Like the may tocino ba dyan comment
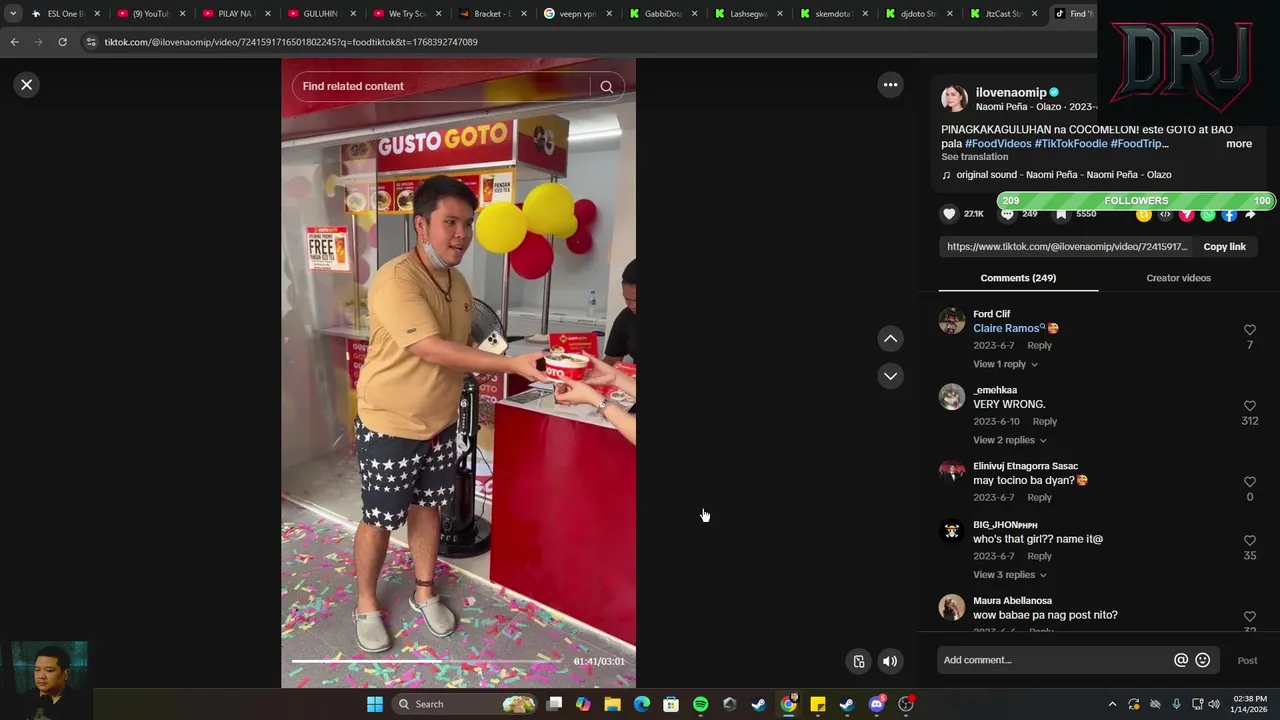Viewport: 1280px width, 720px height. (x=1250, y=482)
